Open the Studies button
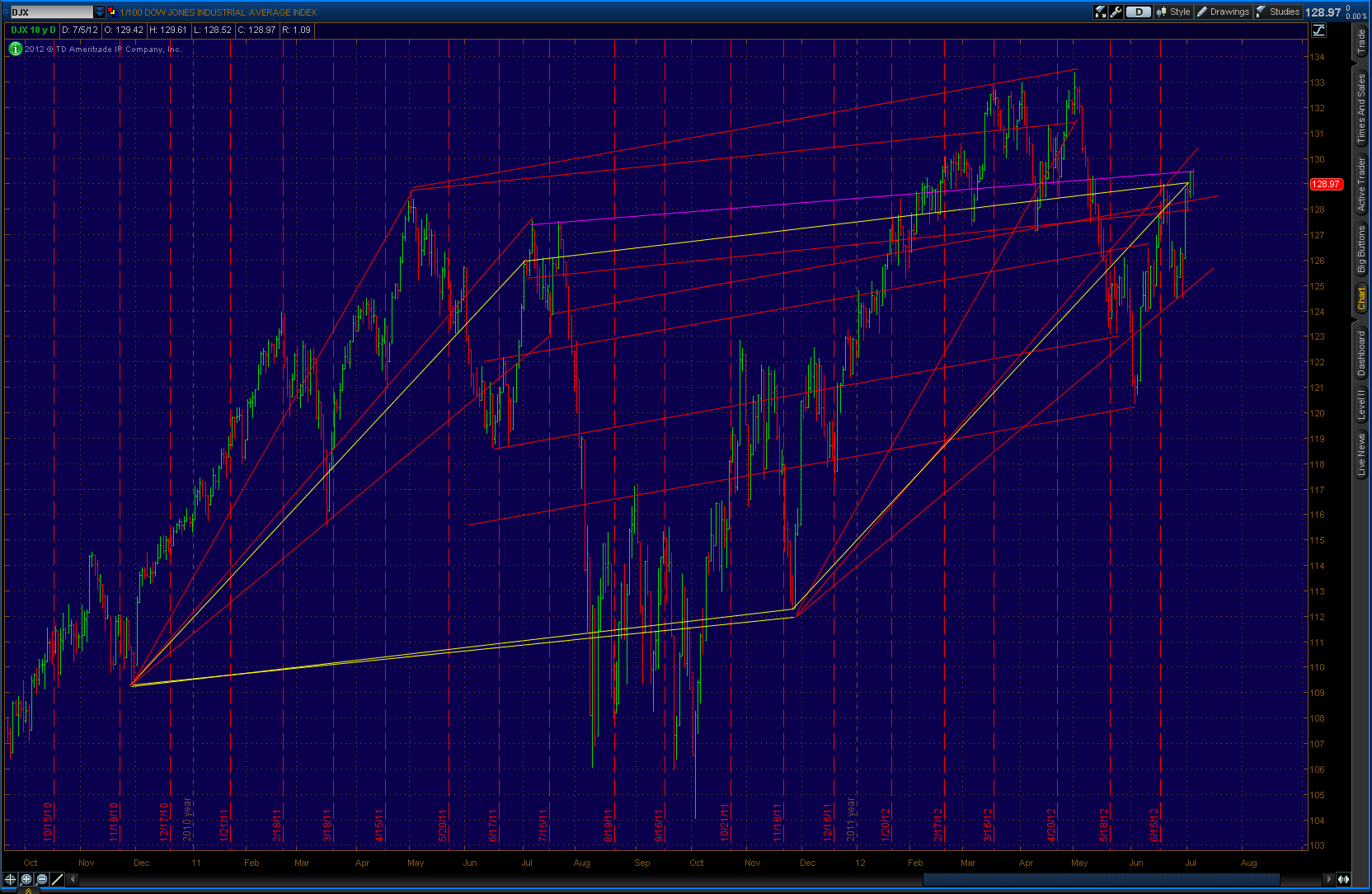The width and height of the screenshot is (1372, 894). tap(1278, 12)
